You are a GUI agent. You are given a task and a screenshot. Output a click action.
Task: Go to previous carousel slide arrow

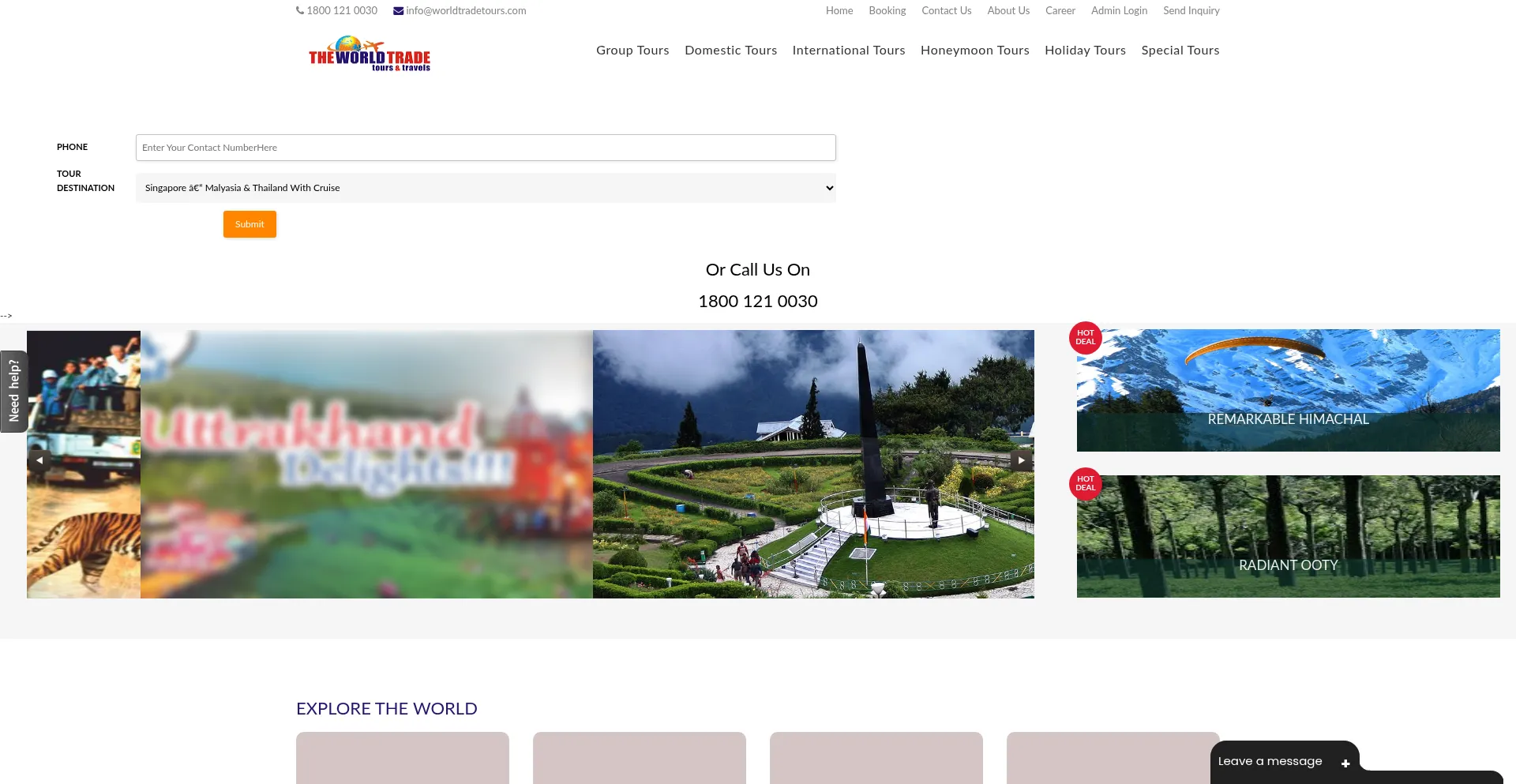pos(39,460)
